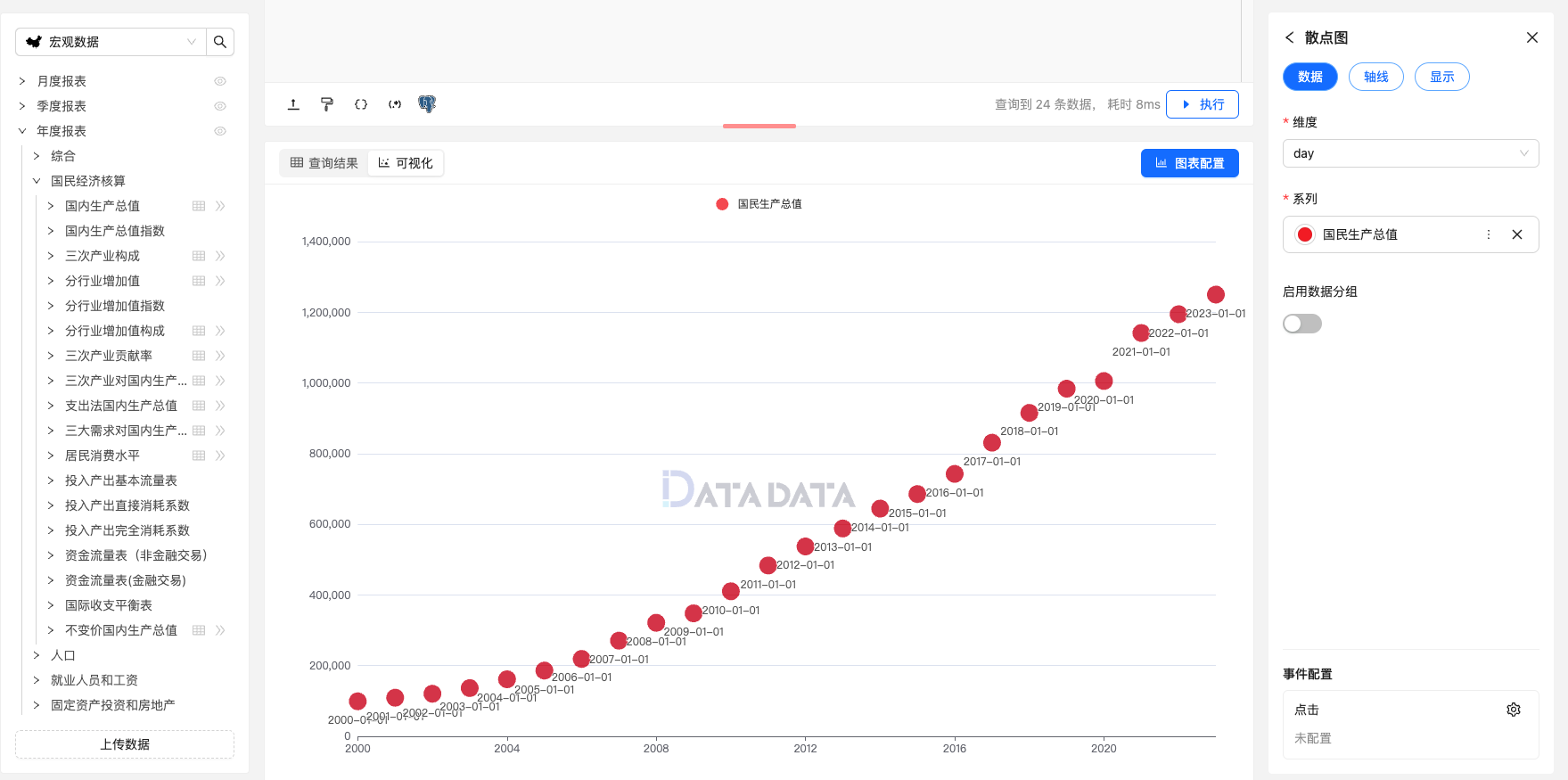This screenshot has width=1568, height=780.
Task: Open the 宏观数据 dataset dropdown
Action: point(111,42)
